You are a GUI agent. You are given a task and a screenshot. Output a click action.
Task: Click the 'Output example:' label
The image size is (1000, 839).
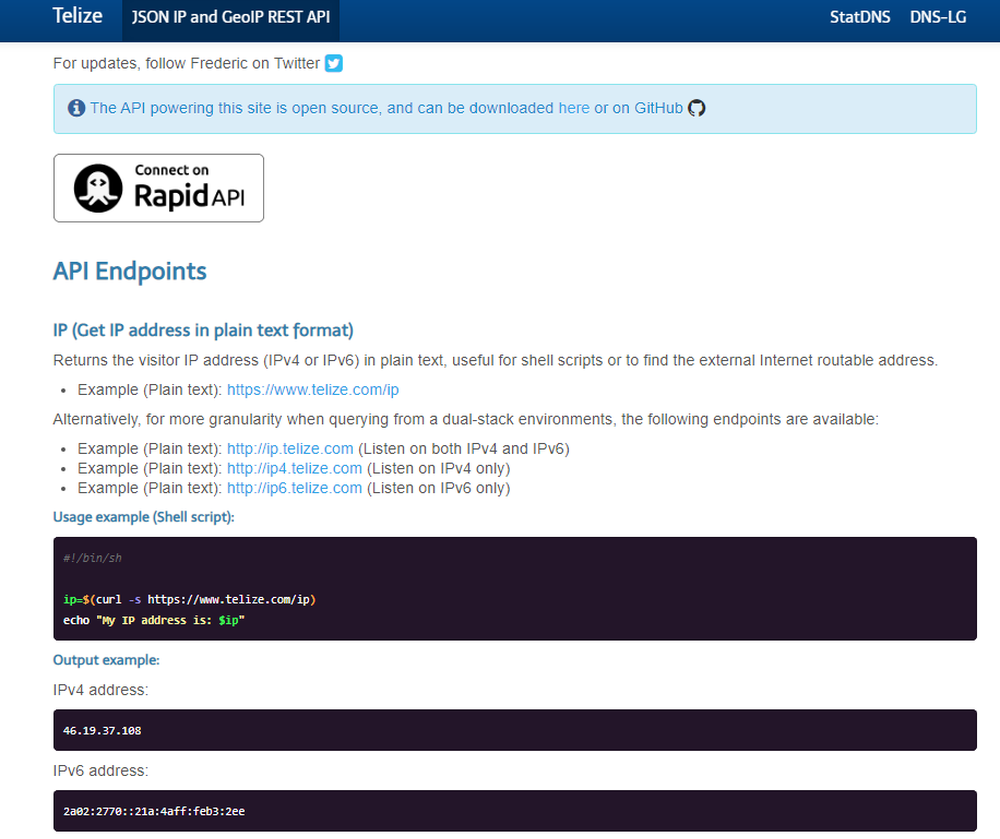coord(106,660)
